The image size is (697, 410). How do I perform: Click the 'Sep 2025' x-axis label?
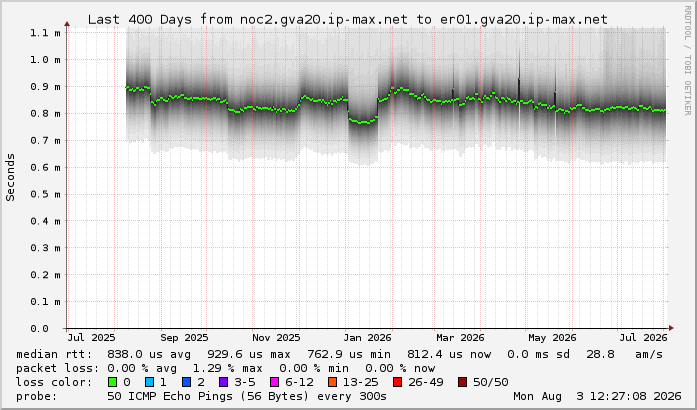coord(184,338)
